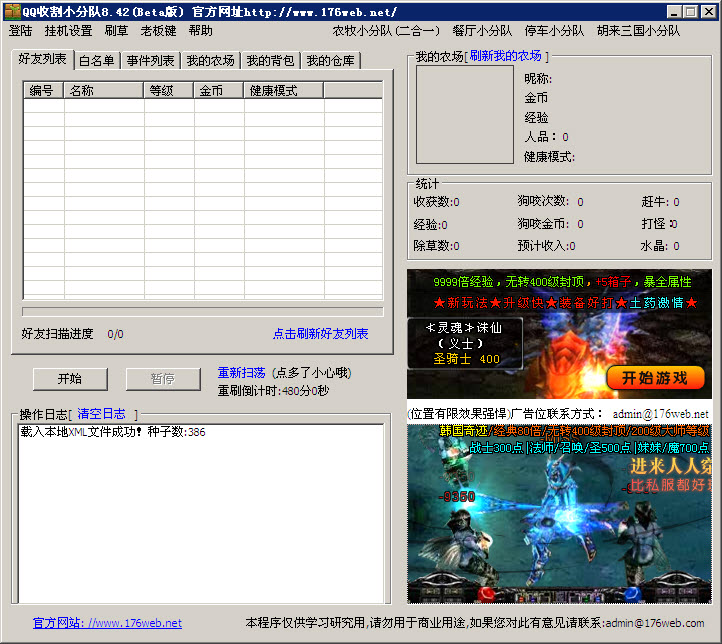Click the 水晶: 0 statistic
Viewport: 722px width, 644px height.
pos(660,246)
